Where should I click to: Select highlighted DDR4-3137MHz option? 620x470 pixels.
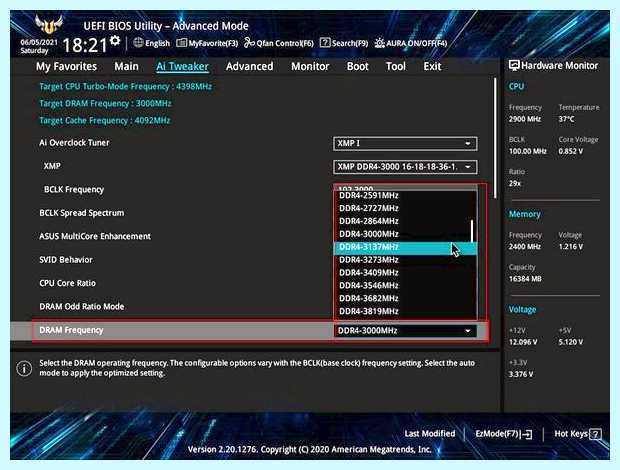pyautogui.click(x=405, y=247)
